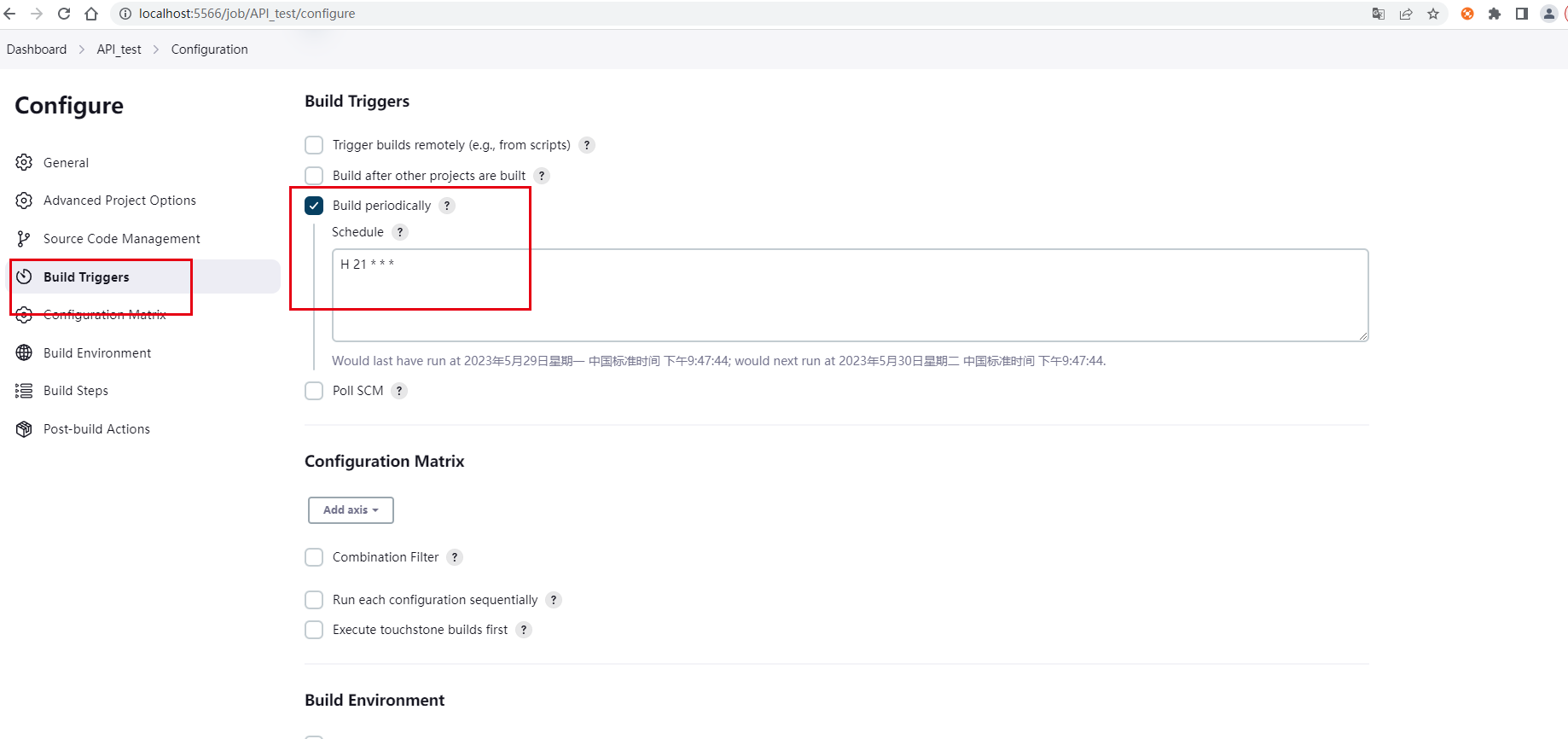Open the browser profile avatar
1568x739 pixels.
1549,14
